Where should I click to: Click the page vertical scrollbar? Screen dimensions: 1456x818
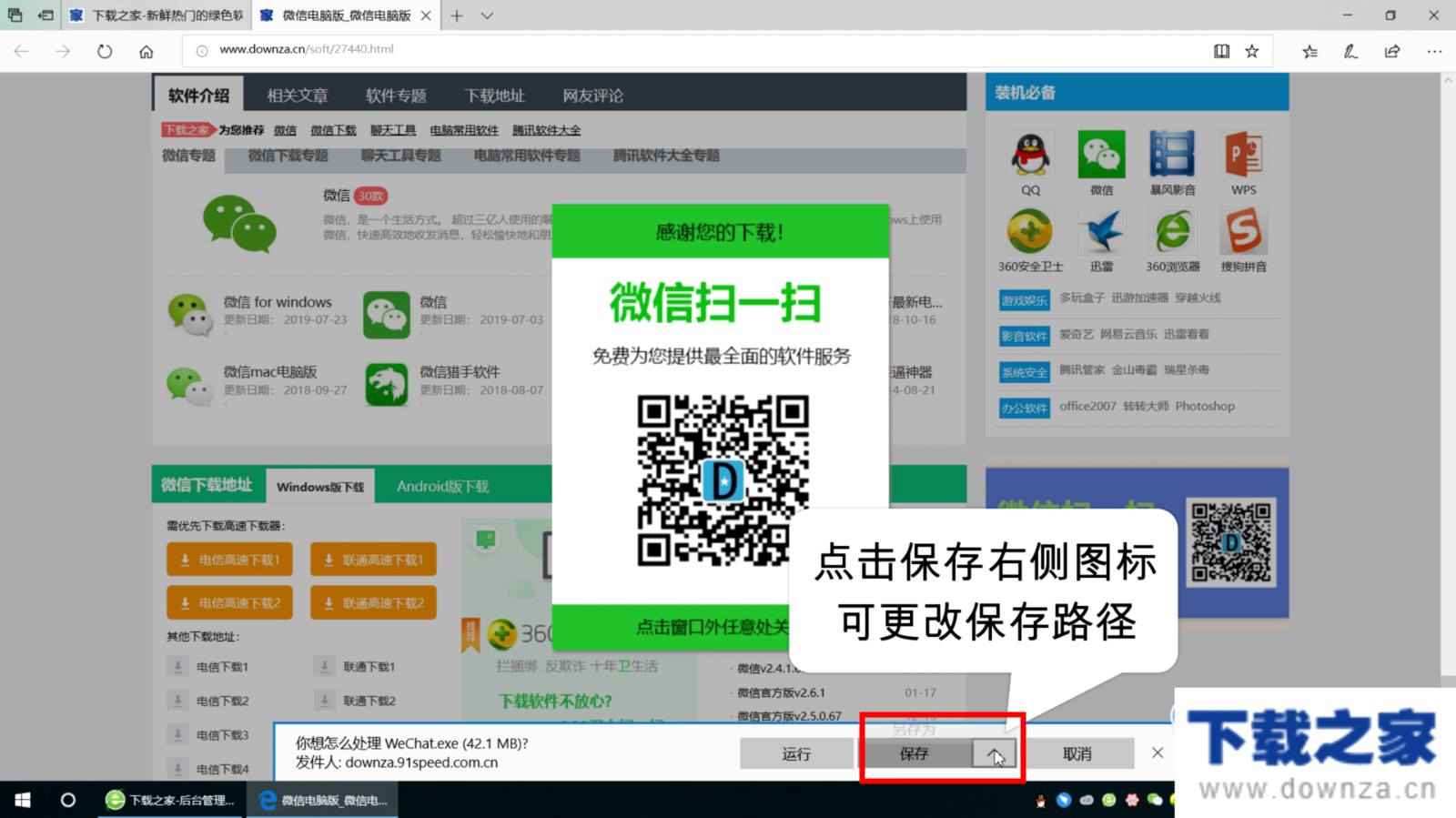click(1448, 382)
